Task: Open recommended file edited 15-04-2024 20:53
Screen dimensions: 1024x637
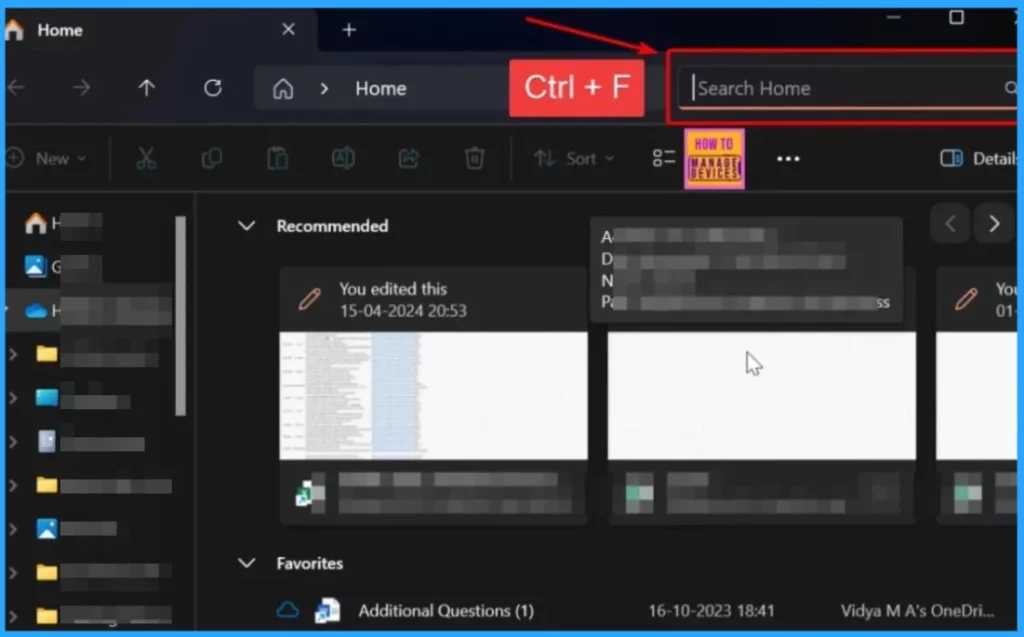Action: (434, 395)
